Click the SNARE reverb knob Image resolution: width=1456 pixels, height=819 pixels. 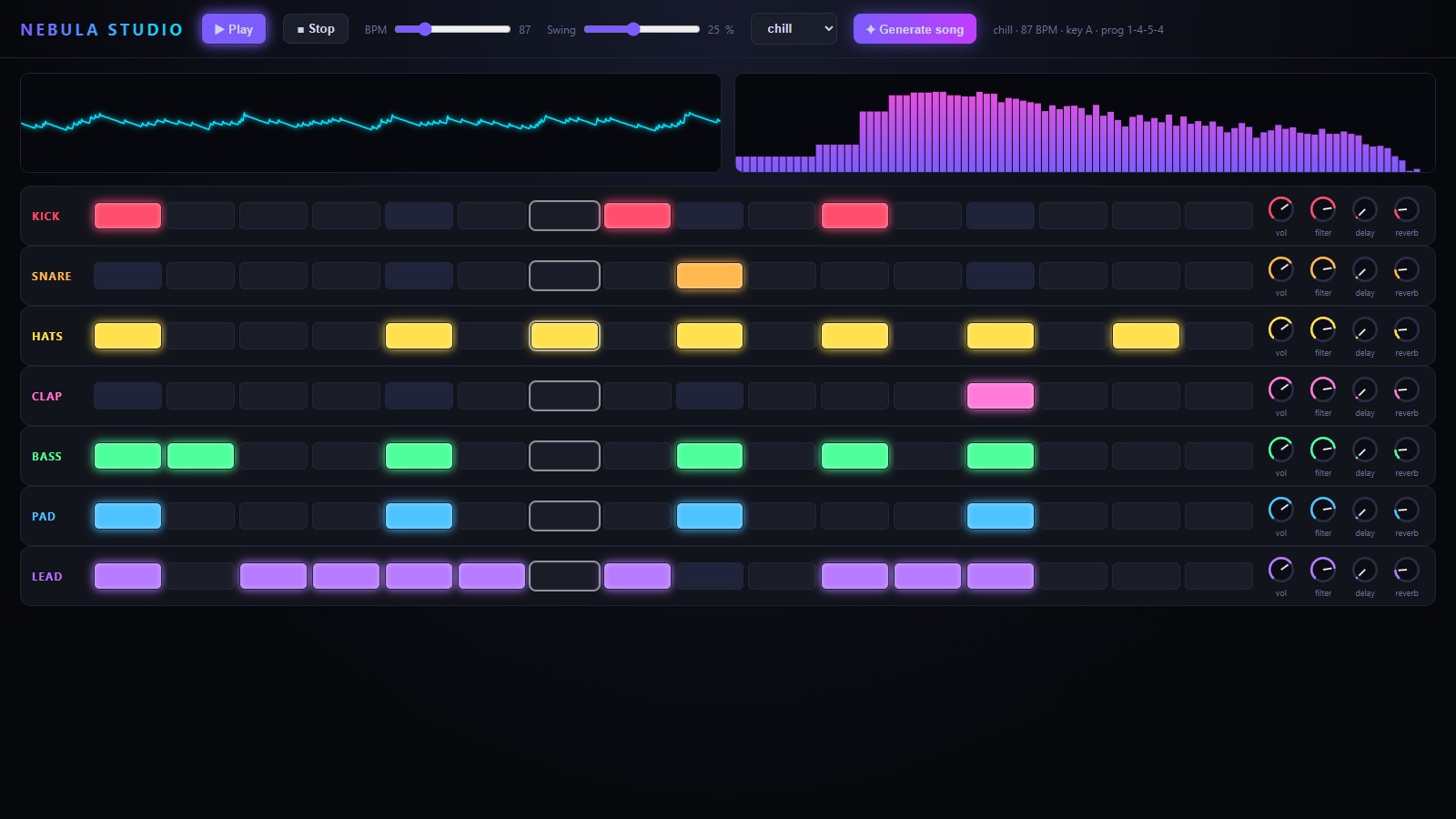(1406, 269)
